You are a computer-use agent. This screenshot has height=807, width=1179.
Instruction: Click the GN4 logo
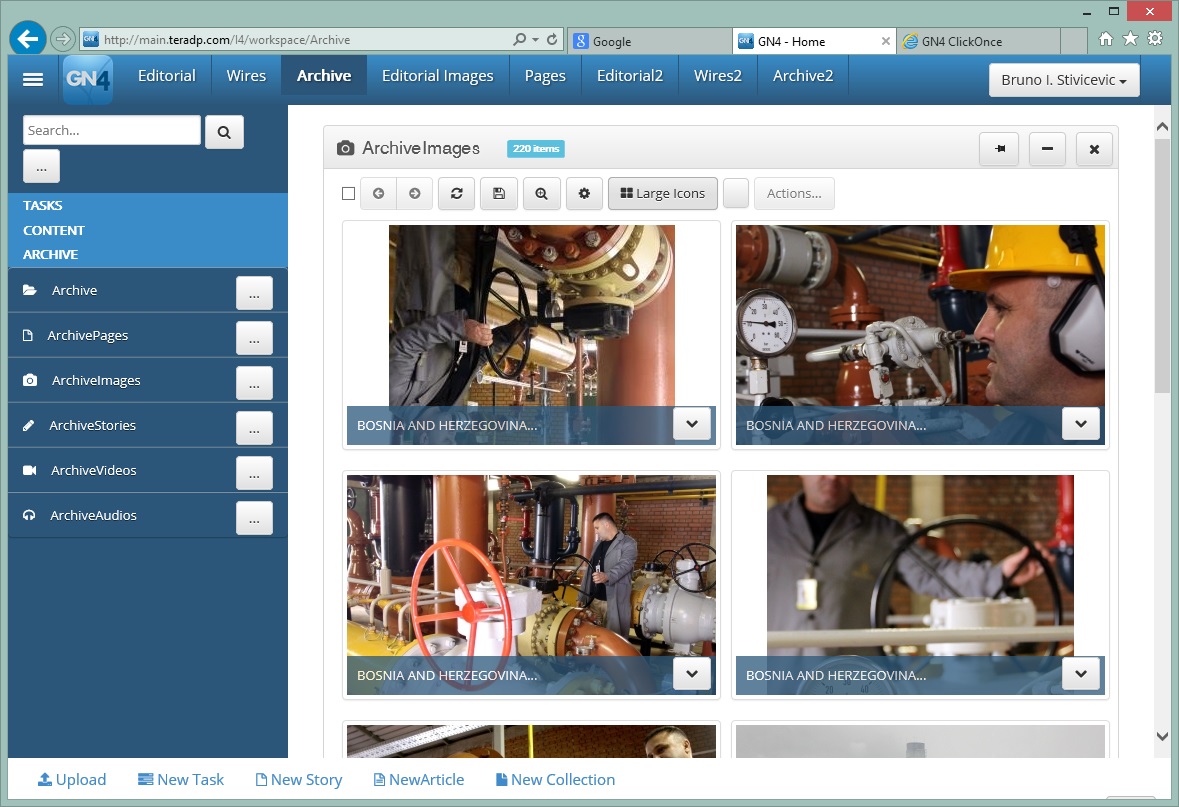click(x=88, y=79)
